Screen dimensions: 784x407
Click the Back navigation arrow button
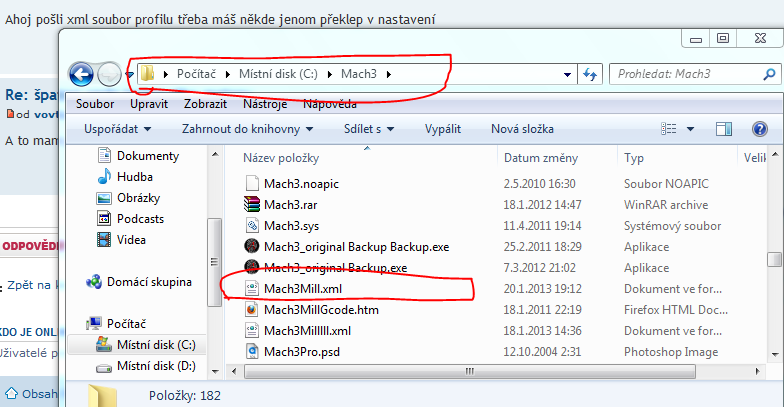pyautogui.click(x=81, y=74)
